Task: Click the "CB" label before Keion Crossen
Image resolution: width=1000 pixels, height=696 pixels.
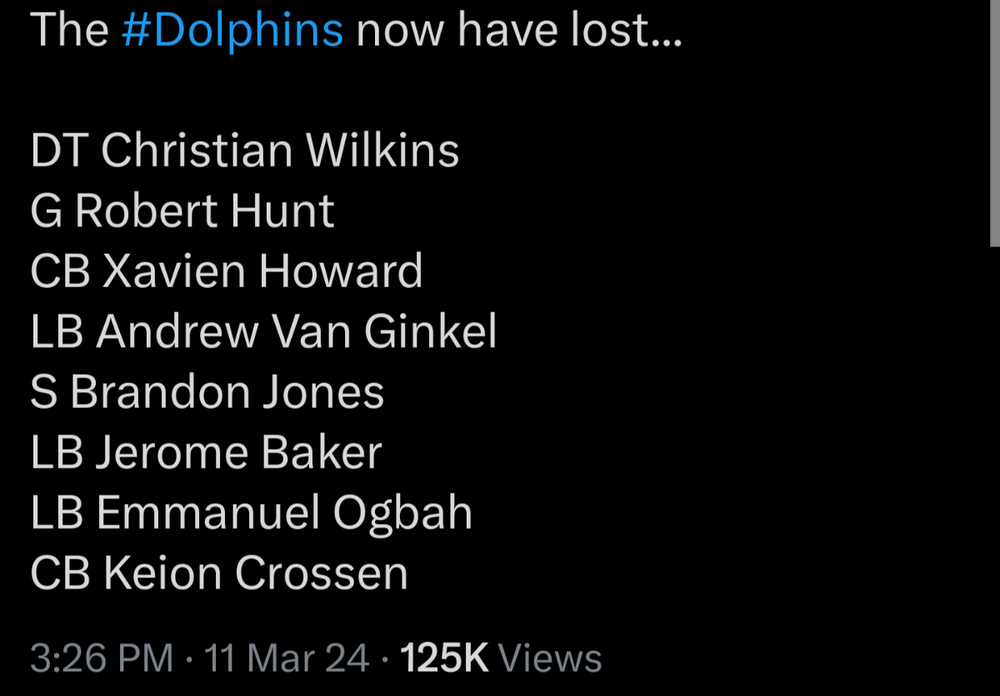Action: [x=60, y=574]
